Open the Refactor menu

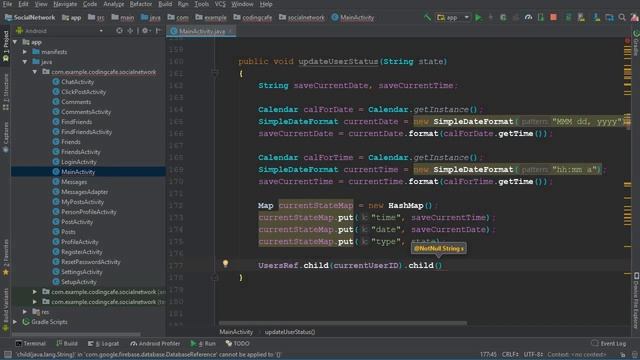click(x=141, y=4)
